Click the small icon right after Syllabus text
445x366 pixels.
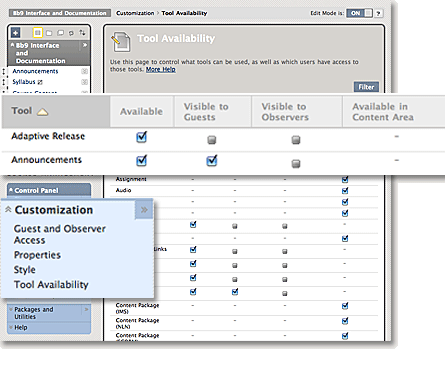pos(40,82)
